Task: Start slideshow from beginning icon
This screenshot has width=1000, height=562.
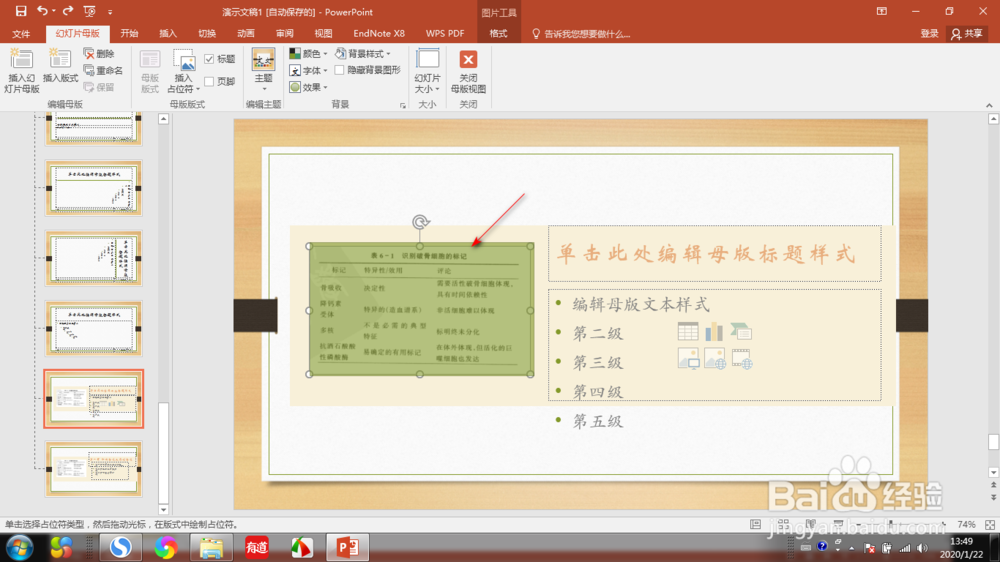Action: (89, 11)
